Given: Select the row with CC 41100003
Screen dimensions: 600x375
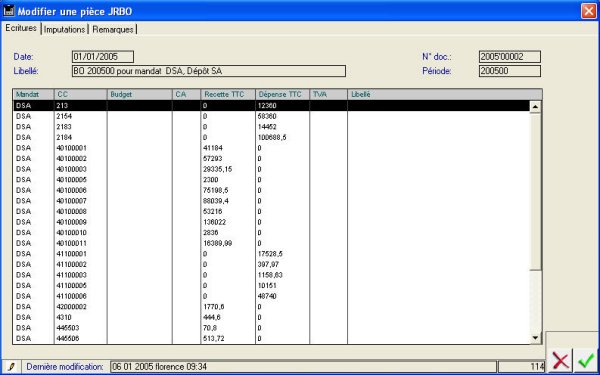Looking at the screenshot, I should (x=271, y=275).
